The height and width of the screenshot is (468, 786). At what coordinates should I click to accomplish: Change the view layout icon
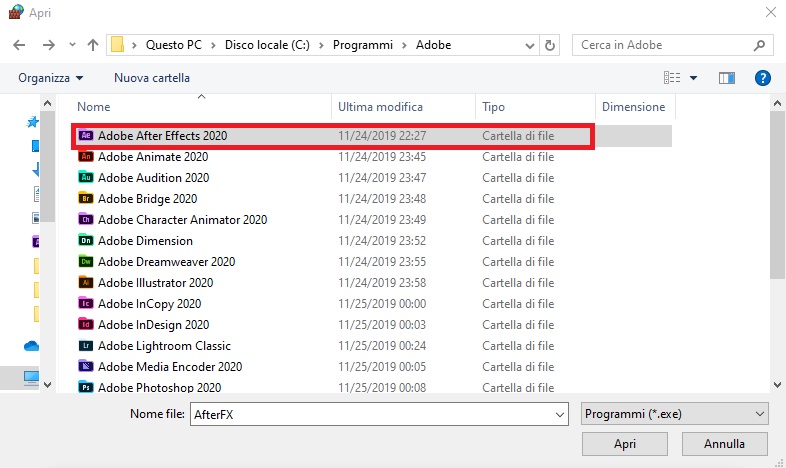pos(672,78)
